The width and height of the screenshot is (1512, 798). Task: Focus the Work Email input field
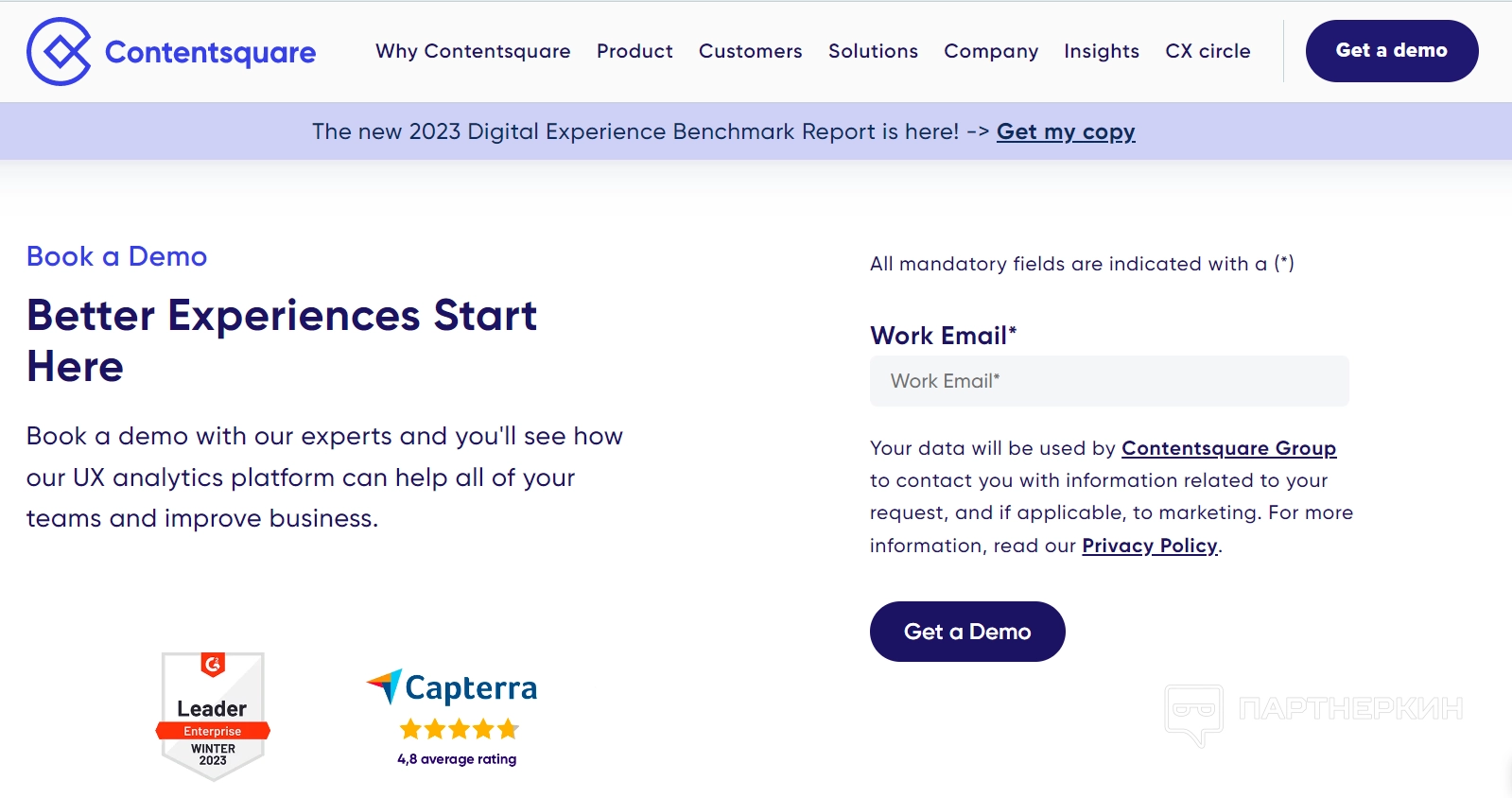(1109, 381)
